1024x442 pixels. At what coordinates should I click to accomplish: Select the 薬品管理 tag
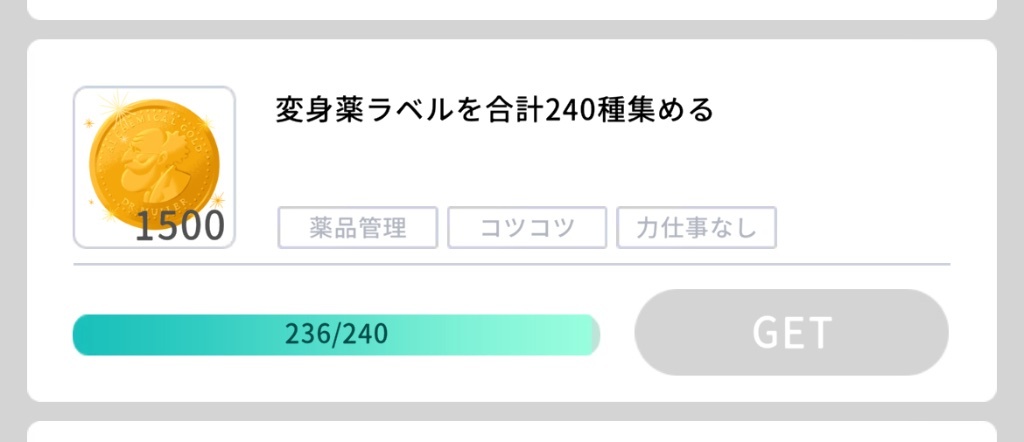click(x=358, y=228)
